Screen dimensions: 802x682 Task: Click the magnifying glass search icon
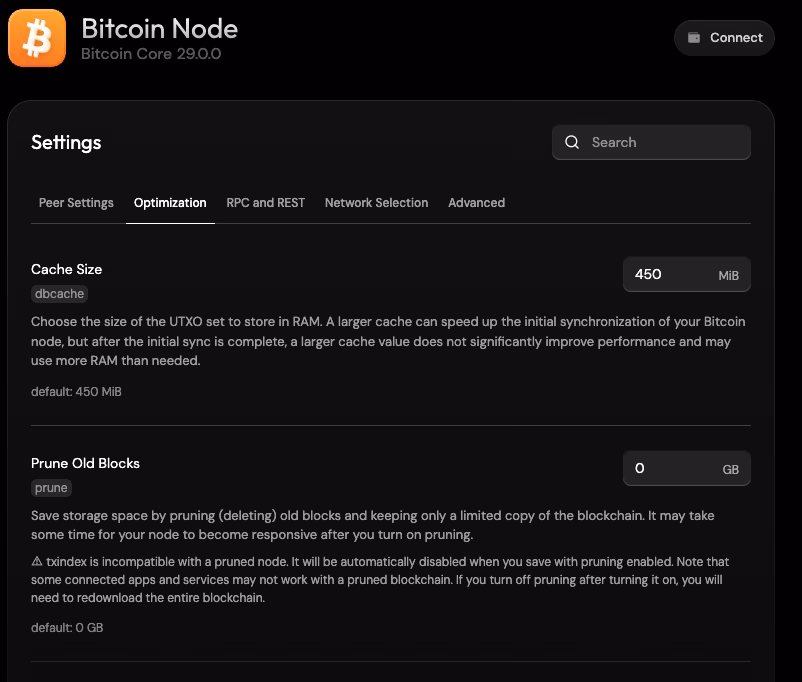(x=572, y=142)
